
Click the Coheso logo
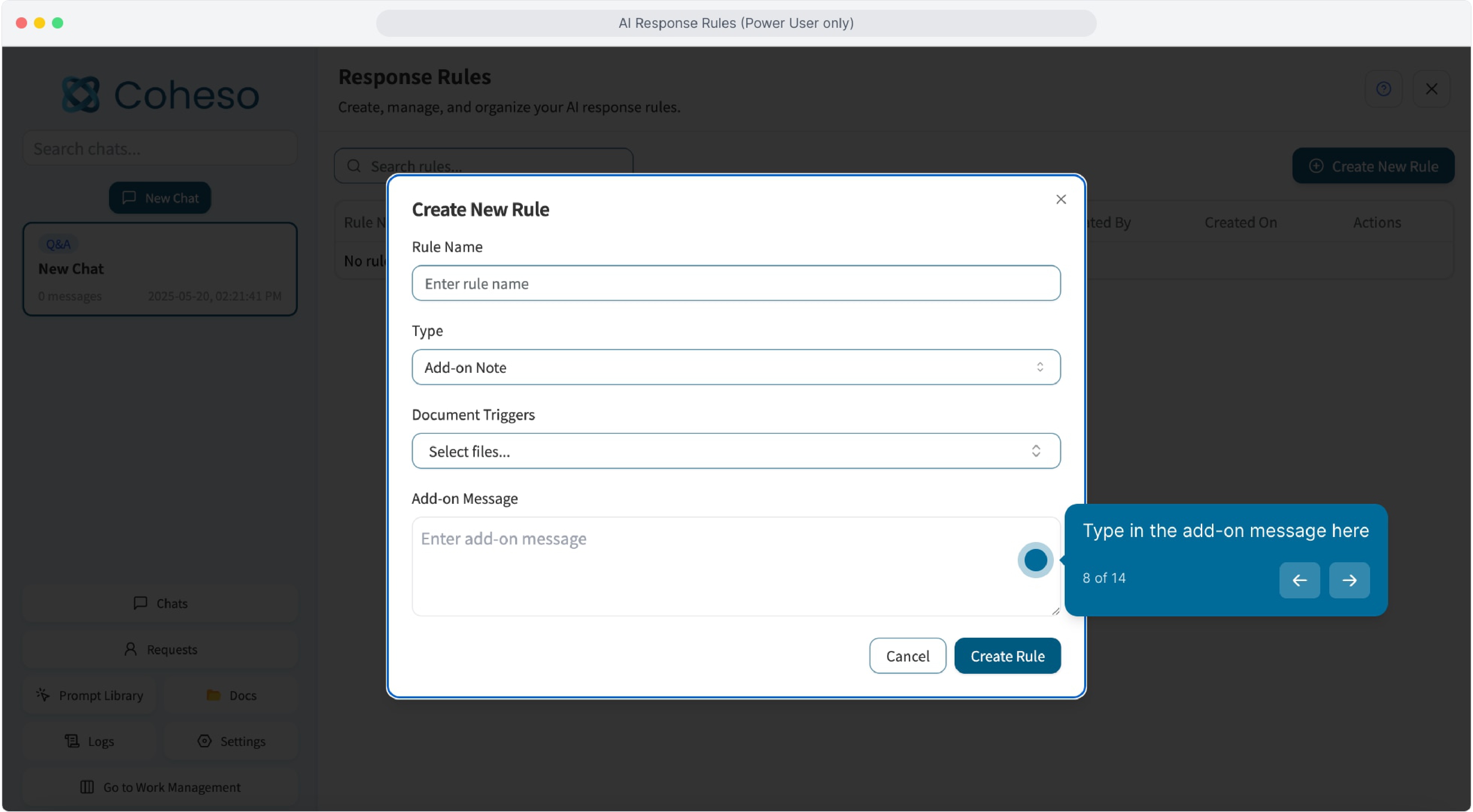coord(160,95)
